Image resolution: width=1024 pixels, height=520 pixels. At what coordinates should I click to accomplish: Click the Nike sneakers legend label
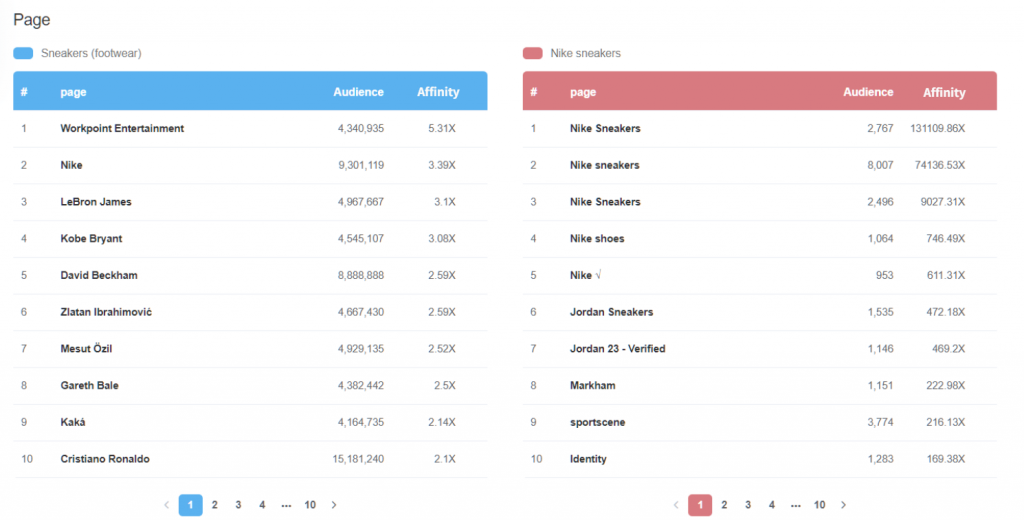point(585,54)
